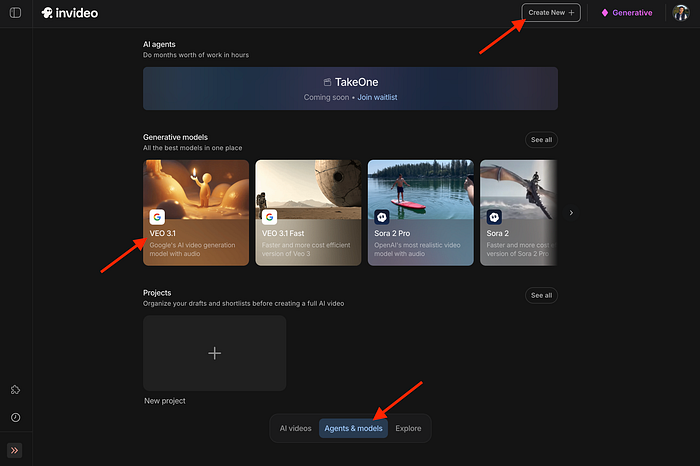Select the VEO 3.1 model card
Screen dimensions: 700x466
pos(196,212)
